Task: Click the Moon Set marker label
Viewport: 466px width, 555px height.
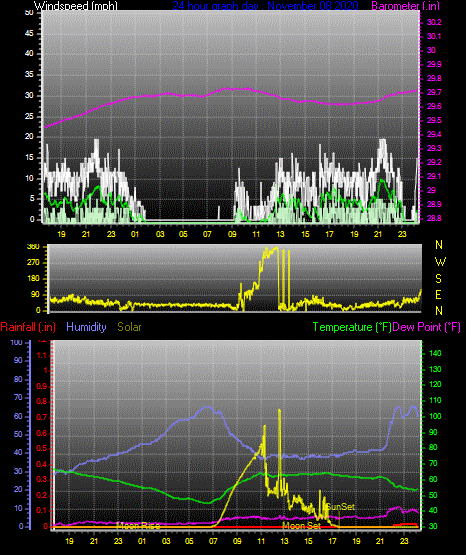Action: pos(301,526)
